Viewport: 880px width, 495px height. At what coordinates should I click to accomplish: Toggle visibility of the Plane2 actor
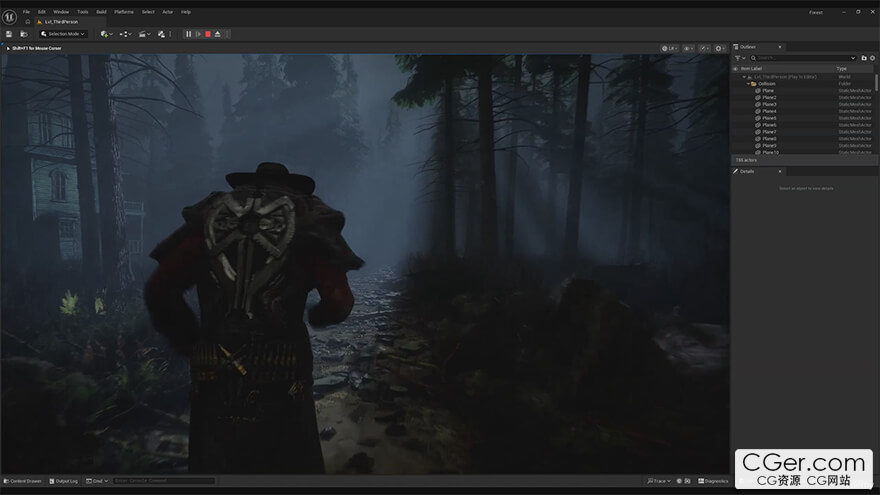pyautogui.click(x=737, y=97)
